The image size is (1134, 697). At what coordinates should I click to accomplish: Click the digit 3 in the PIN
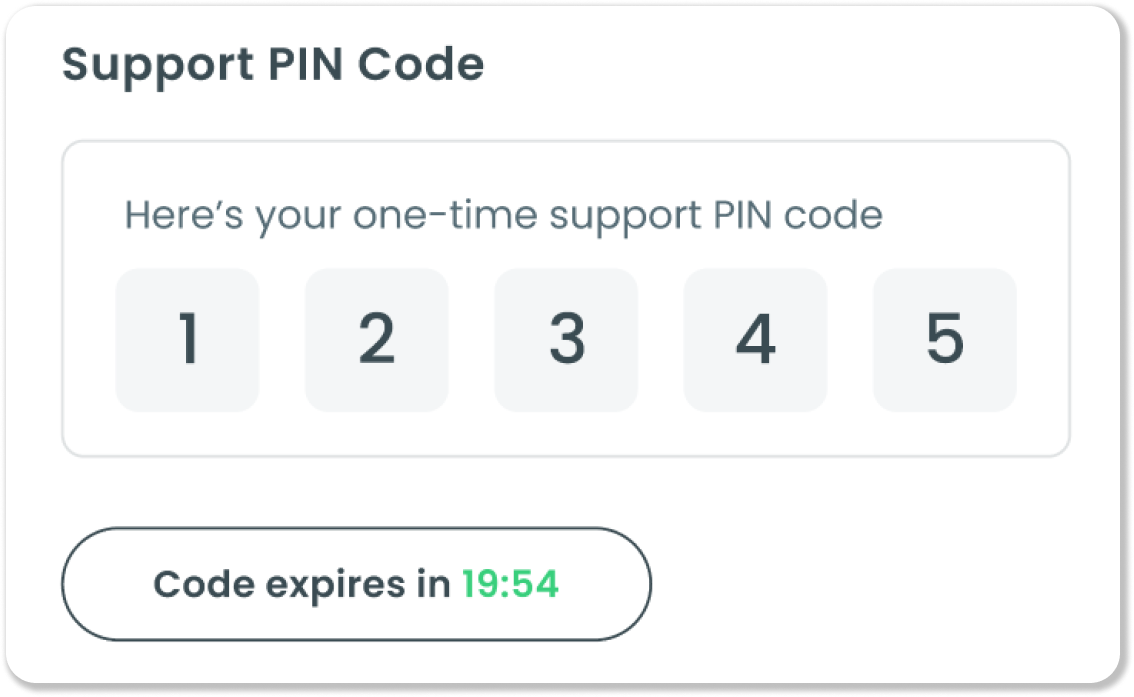[x=566, y=340]
